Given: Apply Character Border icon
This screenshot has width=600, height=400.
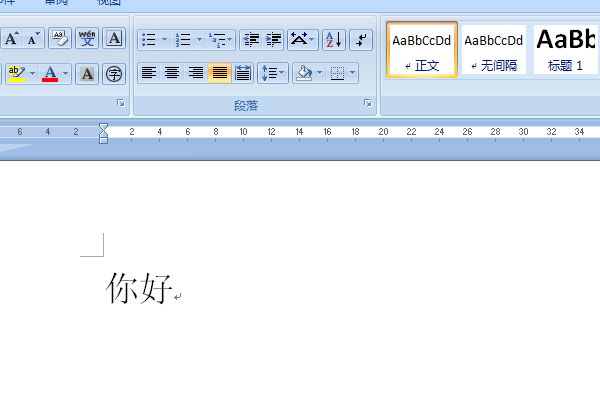Looking at the screenshot, I should (114, 38).
